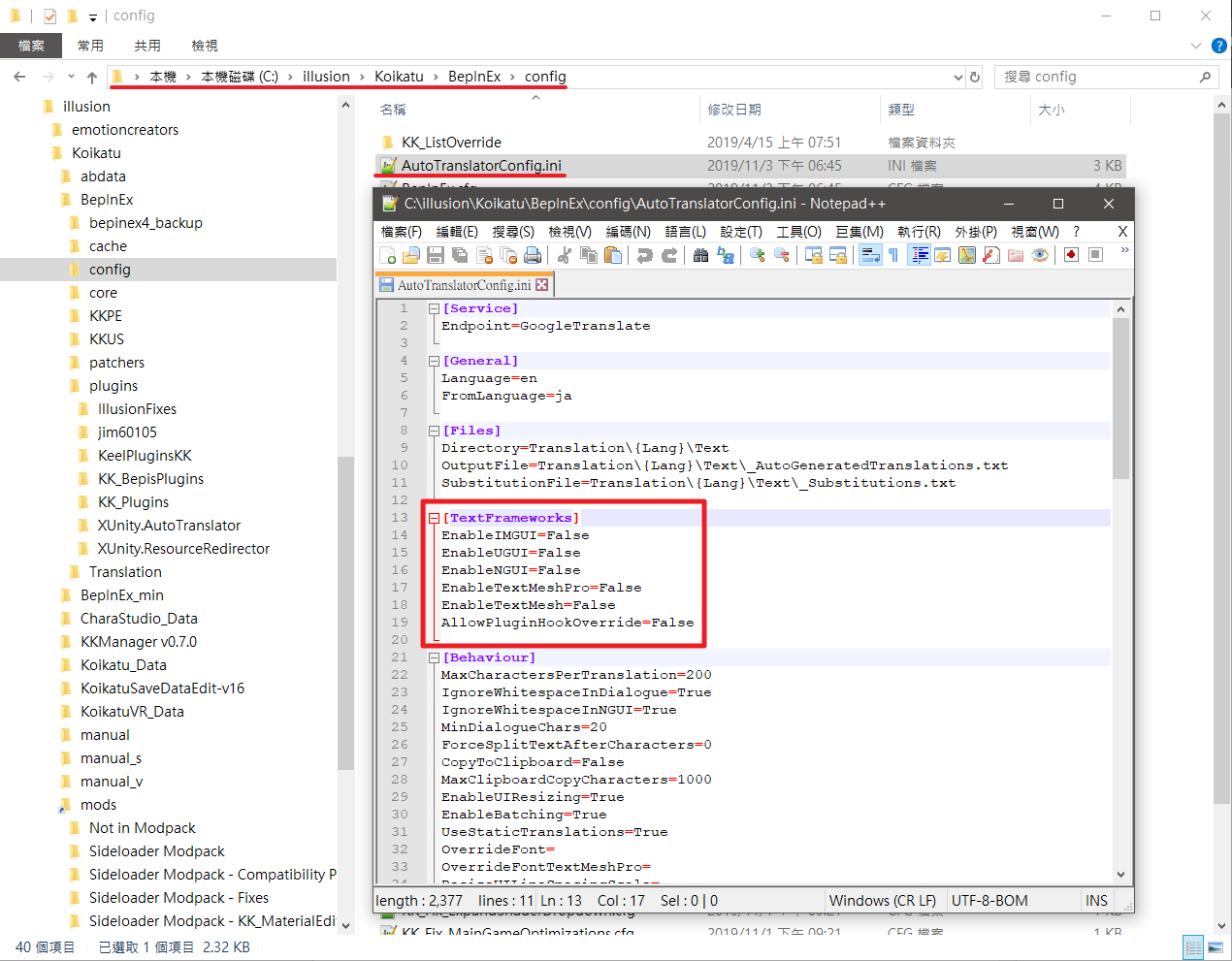Paste using the clipboard toolbar icon
1232x961 pixels.
[x=612, y=255]
